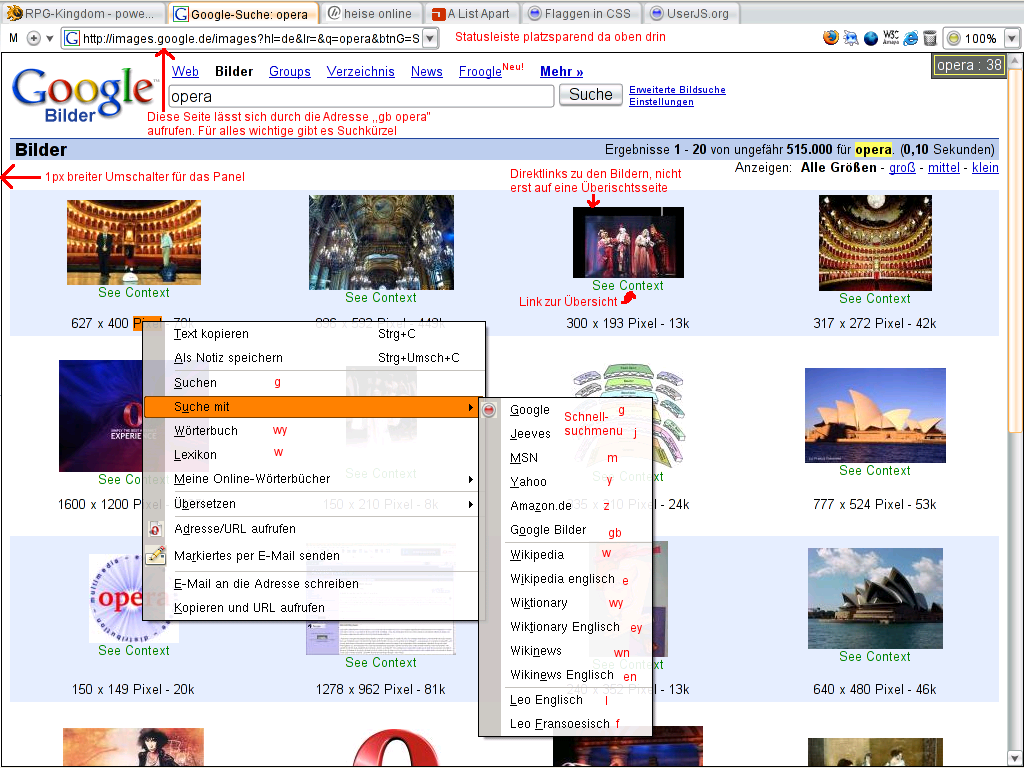Click the red round icon in search submenu
1024x768 pixels.
tap(489, 410)
